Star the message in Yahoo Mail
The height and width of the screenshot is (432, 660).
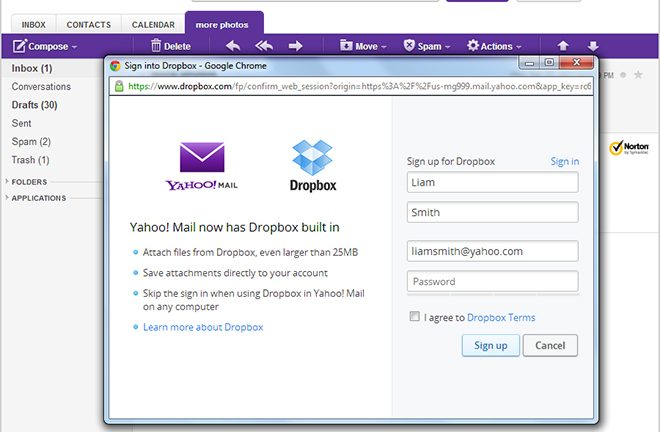click(638, 75)
